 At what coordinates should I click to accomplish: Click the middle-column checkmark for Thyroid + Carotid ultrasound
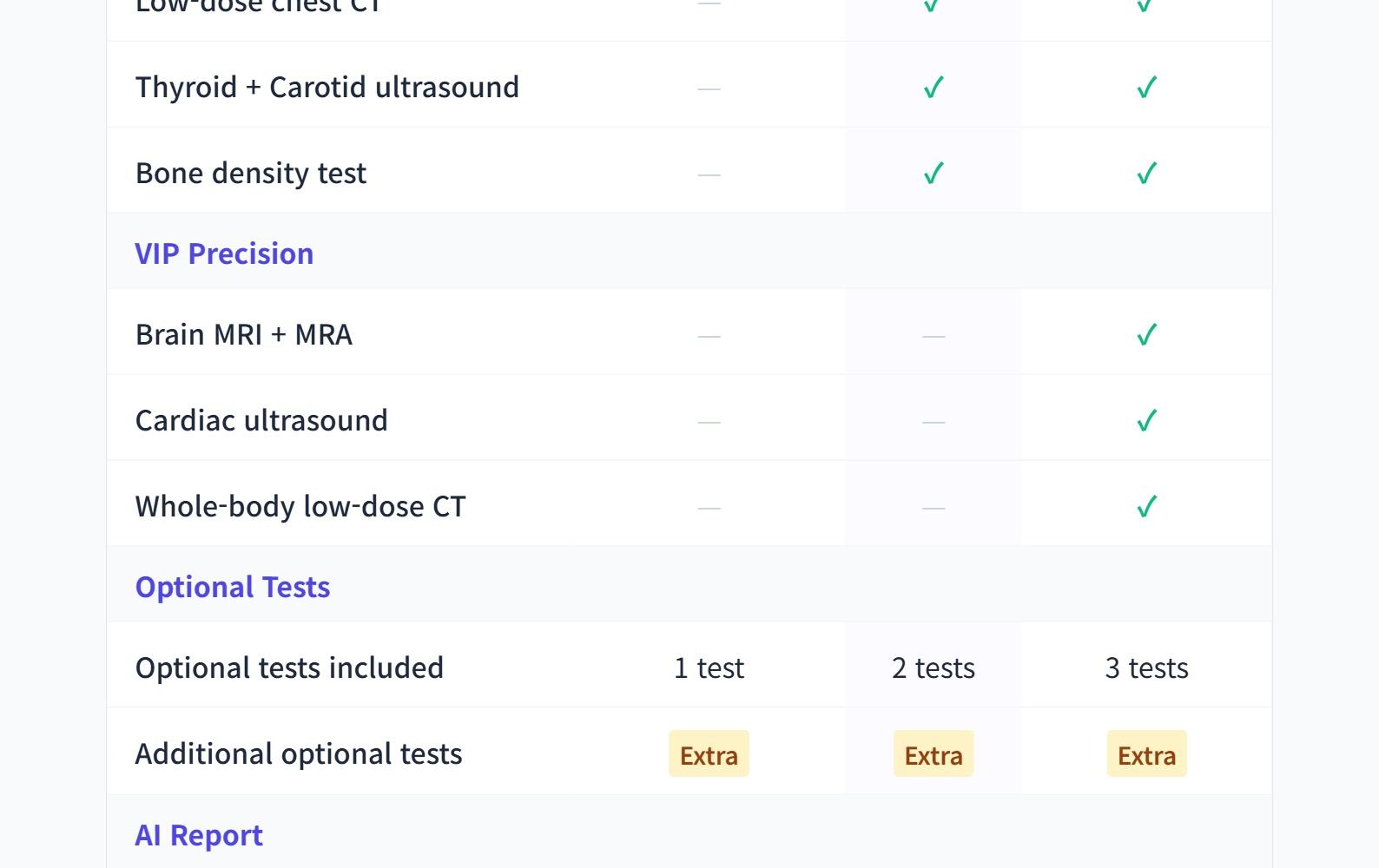coord(934,88)
